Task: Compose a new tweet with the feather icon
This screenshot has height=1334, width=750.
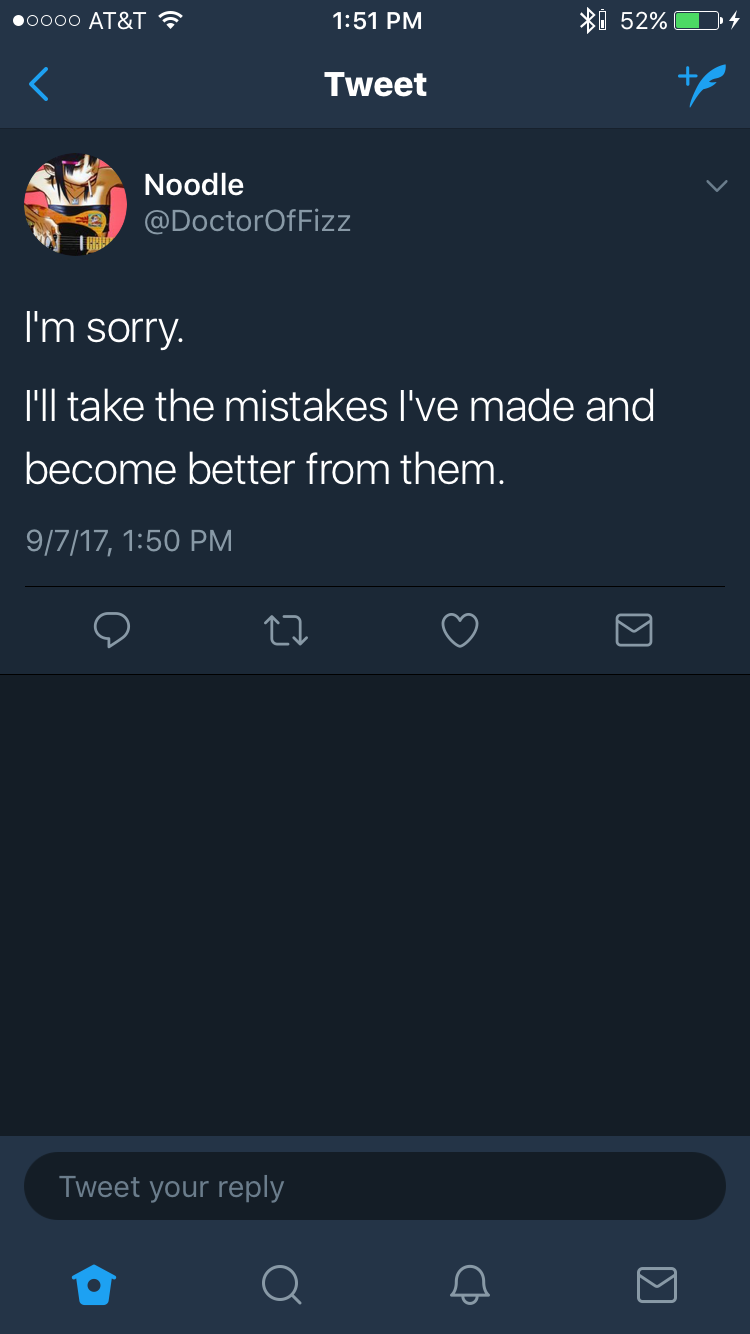Action: point(702,85)
